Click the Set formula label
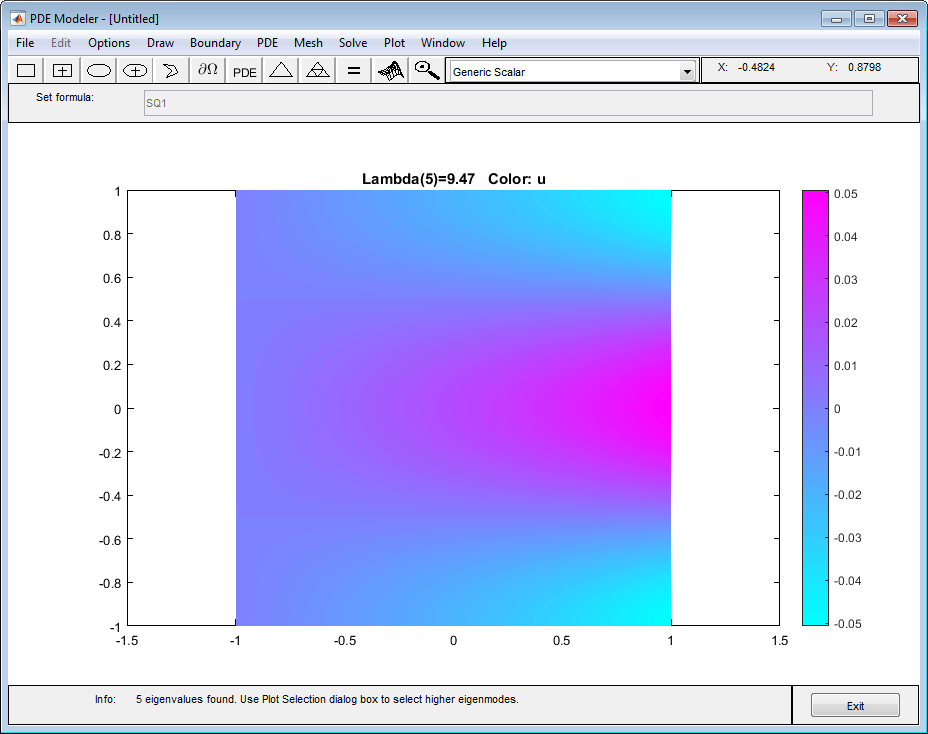928x734 pixels. (x=65, y=97)
